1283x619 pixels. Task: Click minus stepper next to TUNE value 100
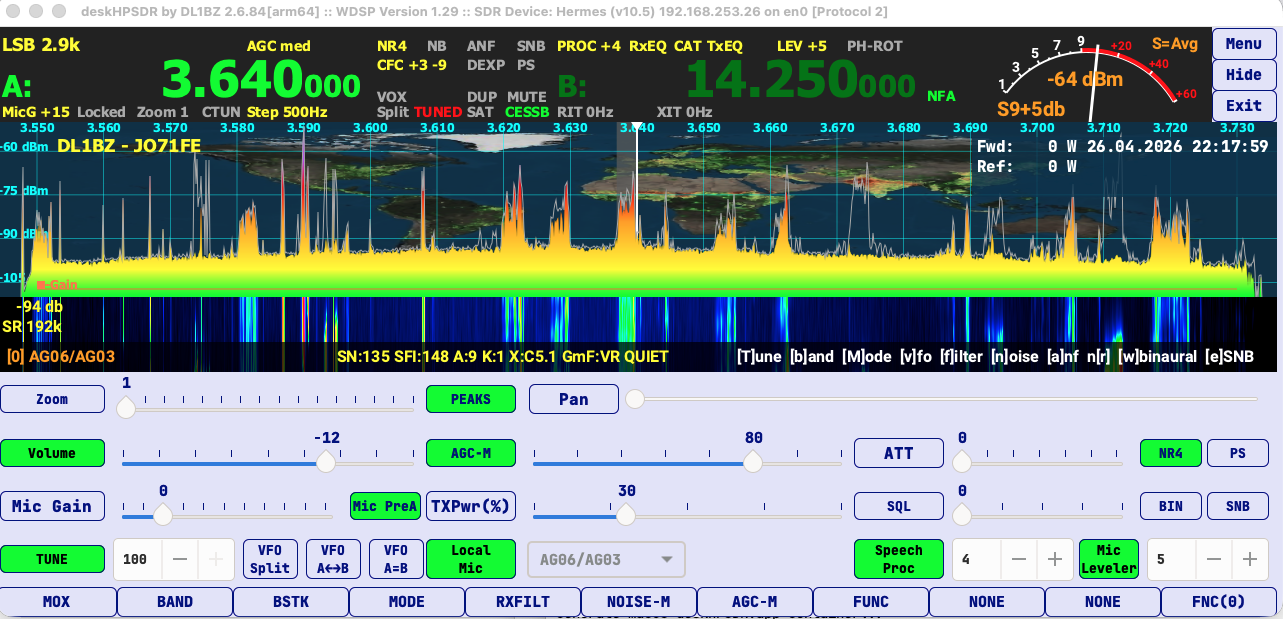point(180,559)
